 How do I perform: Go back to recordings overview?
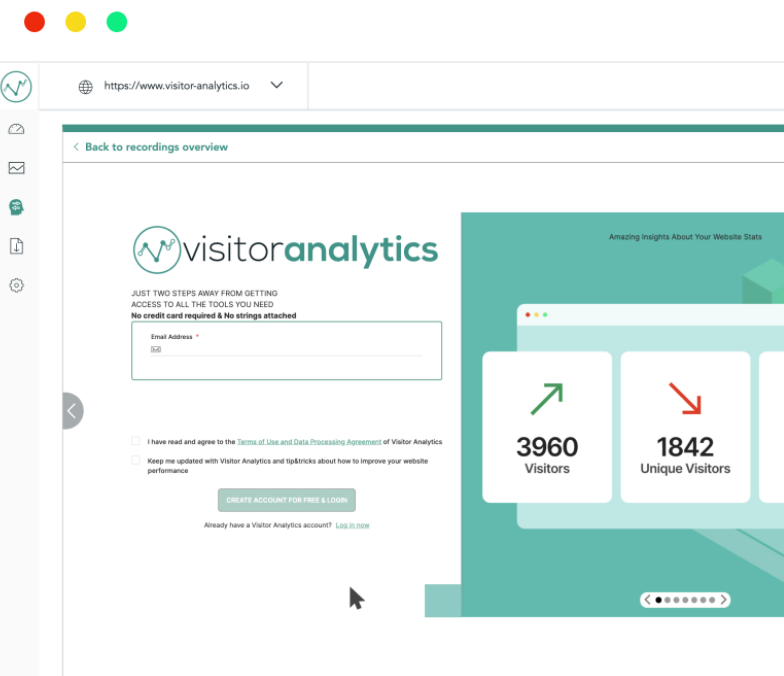coord(156,147)
